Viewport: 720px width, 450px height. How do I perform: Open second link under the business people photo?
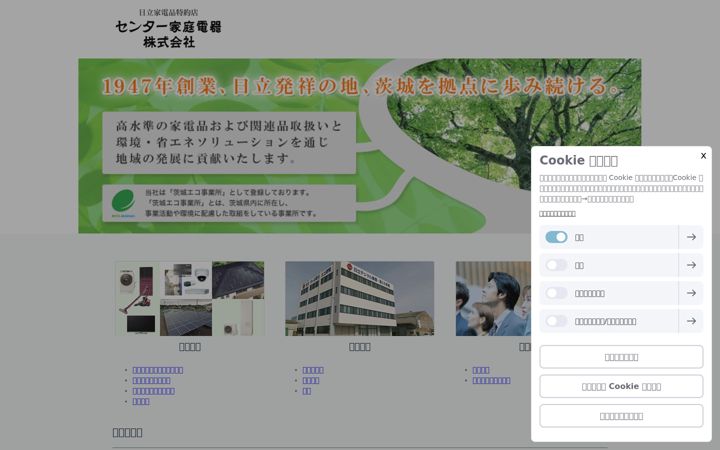[x=491, y=381]
